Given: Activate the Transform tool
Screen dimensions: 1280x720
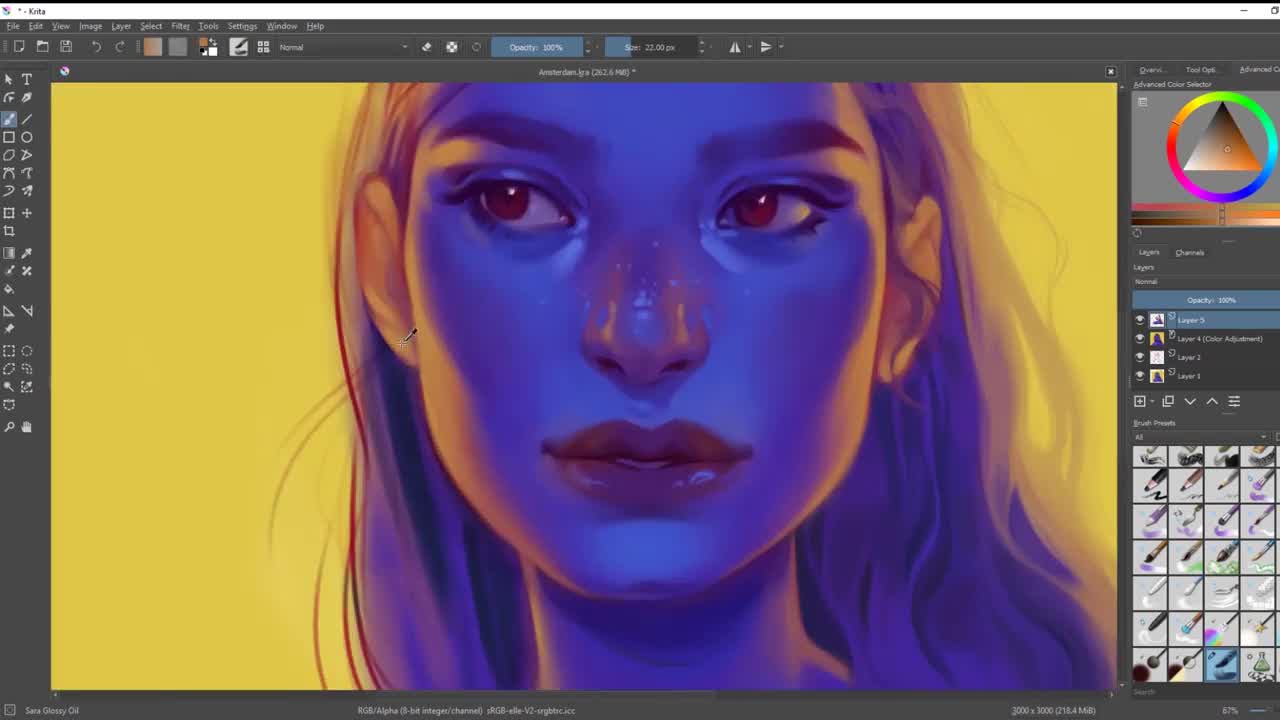Looking at the screenshot, I should click(x=9, y=213).
